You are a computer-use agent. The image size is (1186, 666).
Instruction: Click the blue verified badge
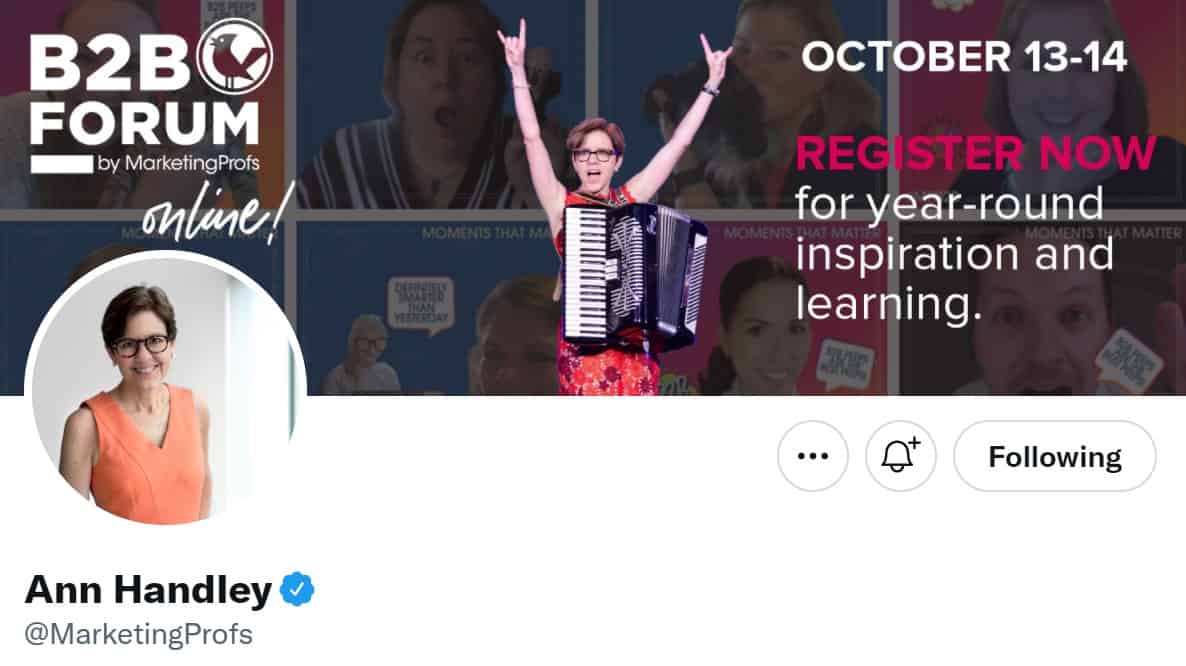297,590
